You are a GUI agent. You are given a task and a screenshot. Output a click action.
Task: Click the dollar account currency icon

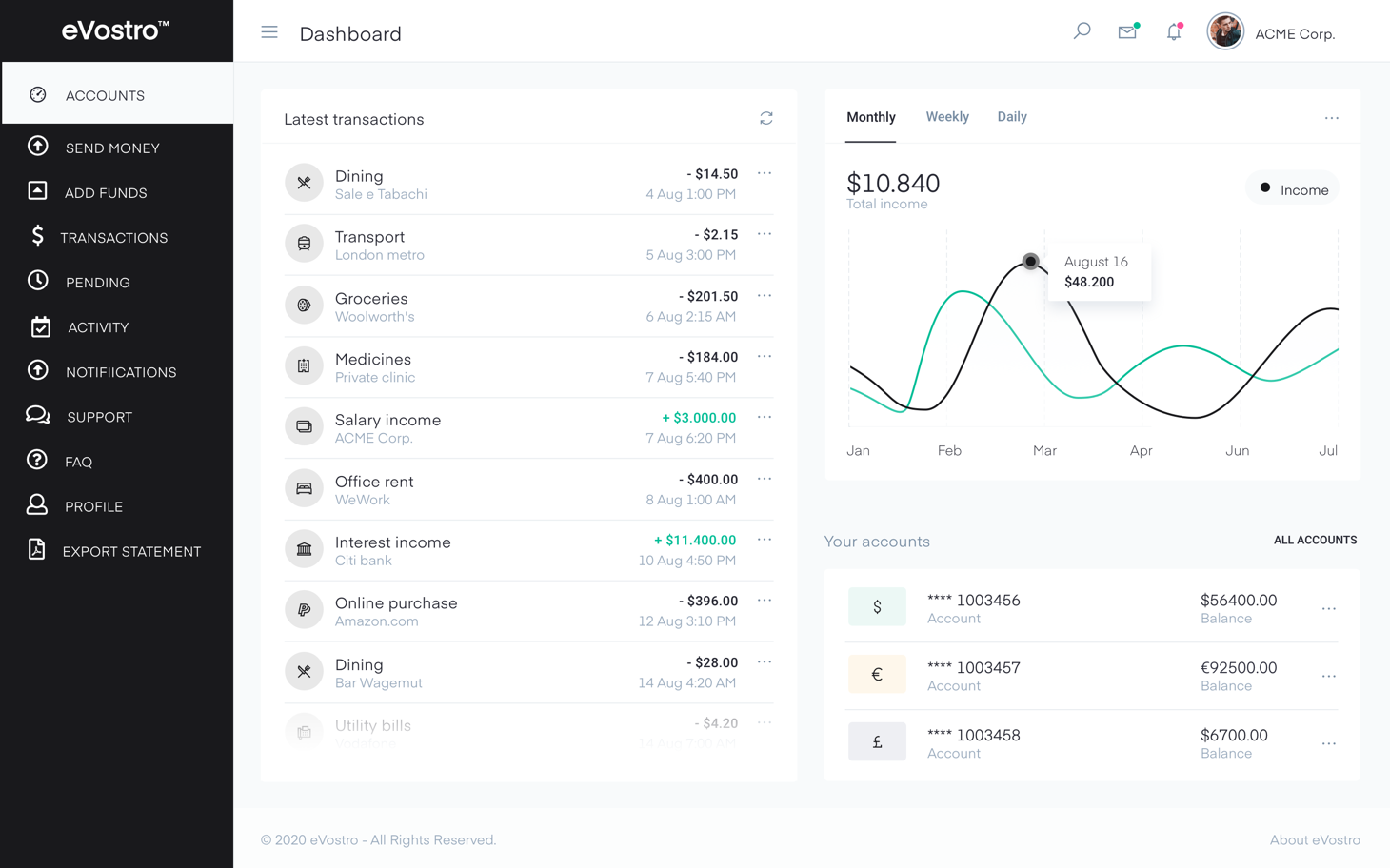tap(877, 607)
